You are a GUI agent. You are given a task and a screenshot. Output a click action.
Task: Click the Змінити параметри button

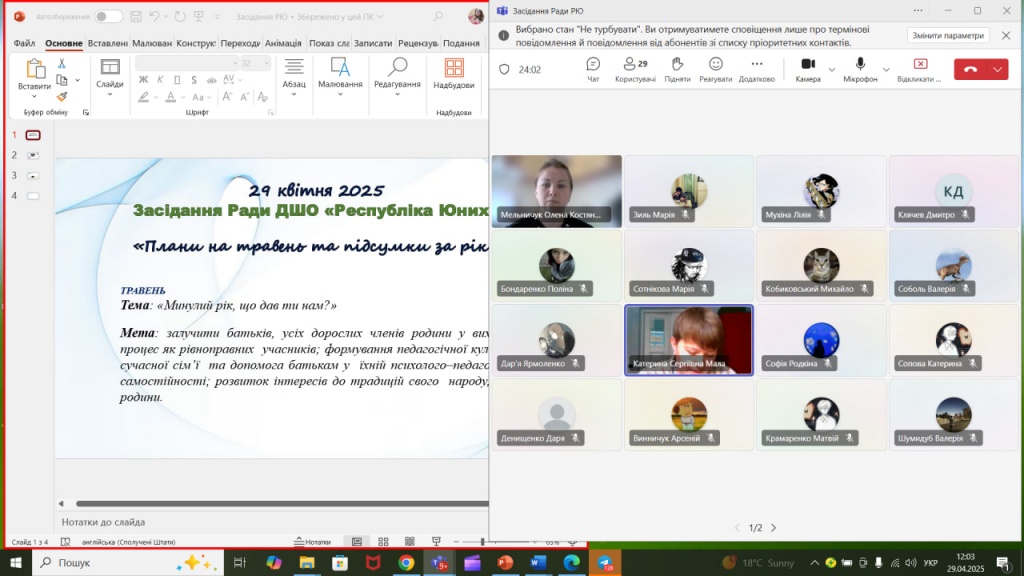coord(948,35)
